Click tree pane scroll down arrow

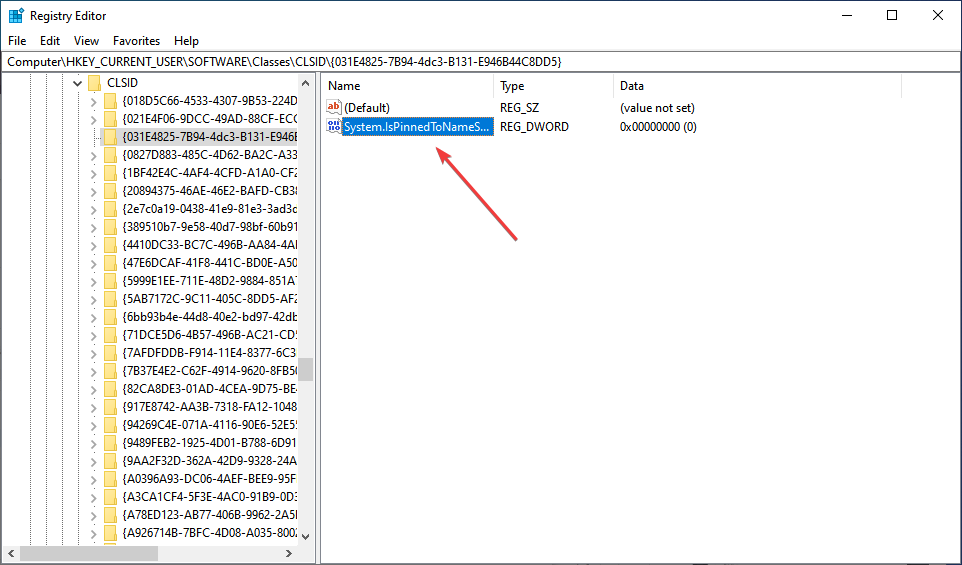306,536
